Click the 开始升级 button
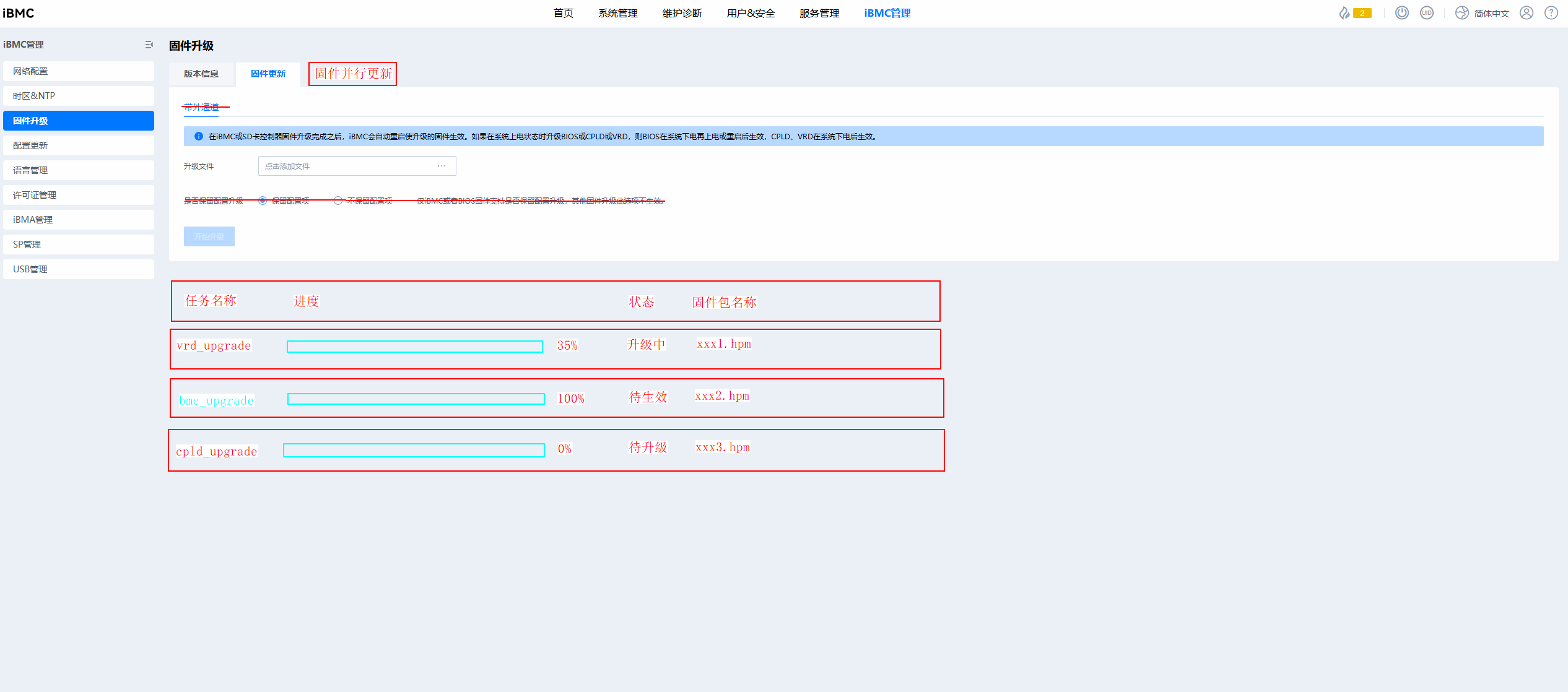The height and width of the screenshot is (692, 1568). tap(209, 236)
